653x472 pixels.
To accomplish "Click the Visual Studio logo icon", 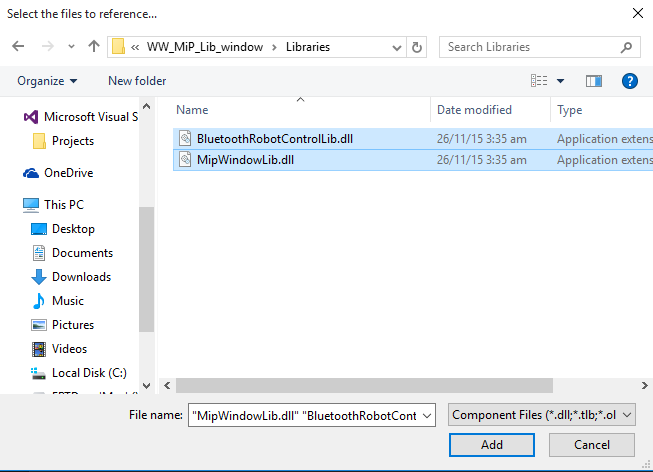I will [31, 117].
